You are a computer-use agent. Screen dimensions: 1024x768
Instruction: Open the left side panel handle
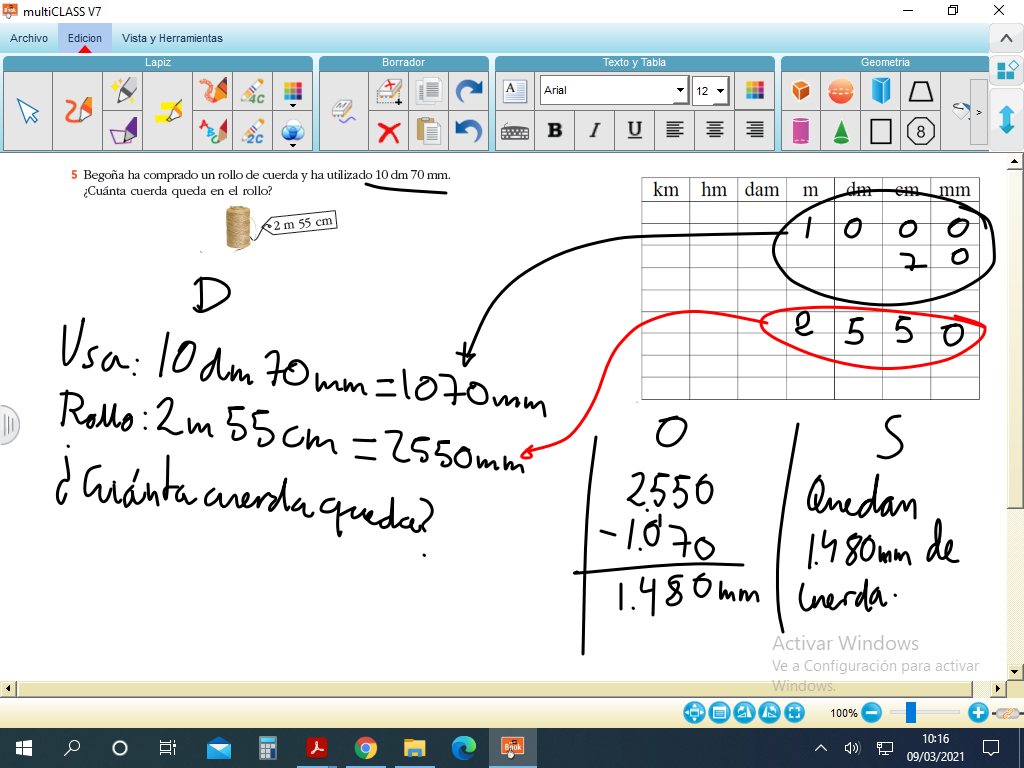(9, 425)
